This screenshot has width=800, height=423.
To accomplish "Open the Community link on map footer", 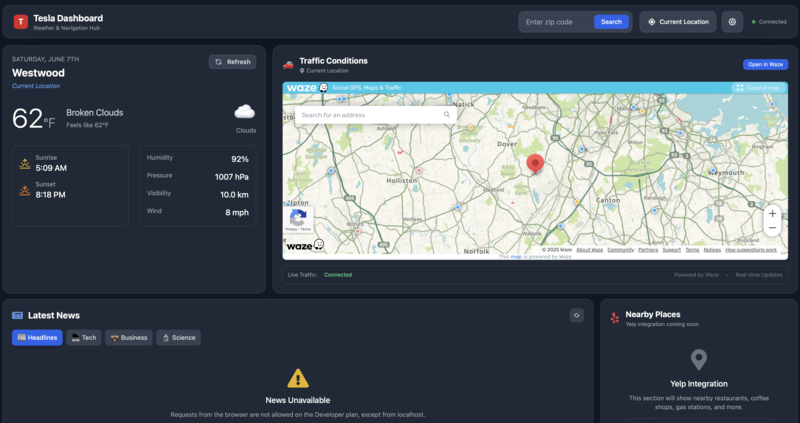I will tap(620, 250).
